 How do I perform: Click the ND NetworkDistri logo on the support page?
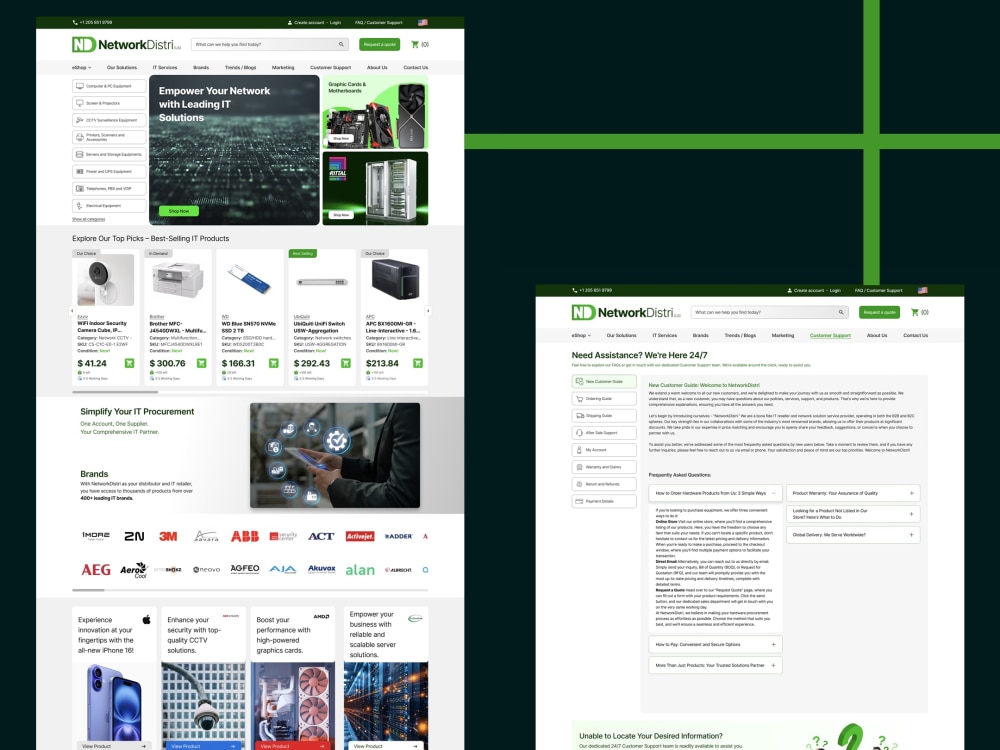(626, 312)
